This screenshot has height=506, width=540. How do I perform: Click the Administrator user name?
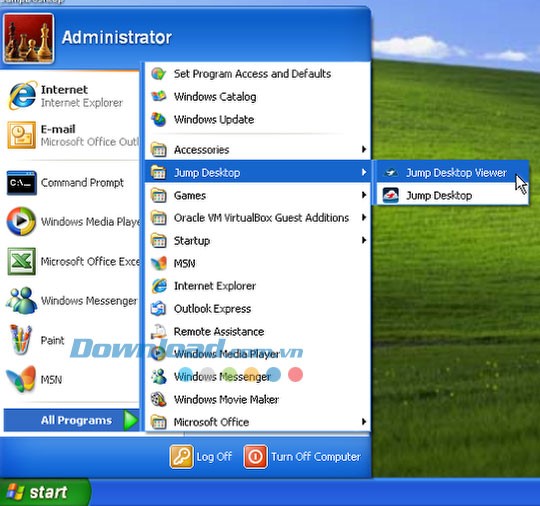click(x=116, y=37)
